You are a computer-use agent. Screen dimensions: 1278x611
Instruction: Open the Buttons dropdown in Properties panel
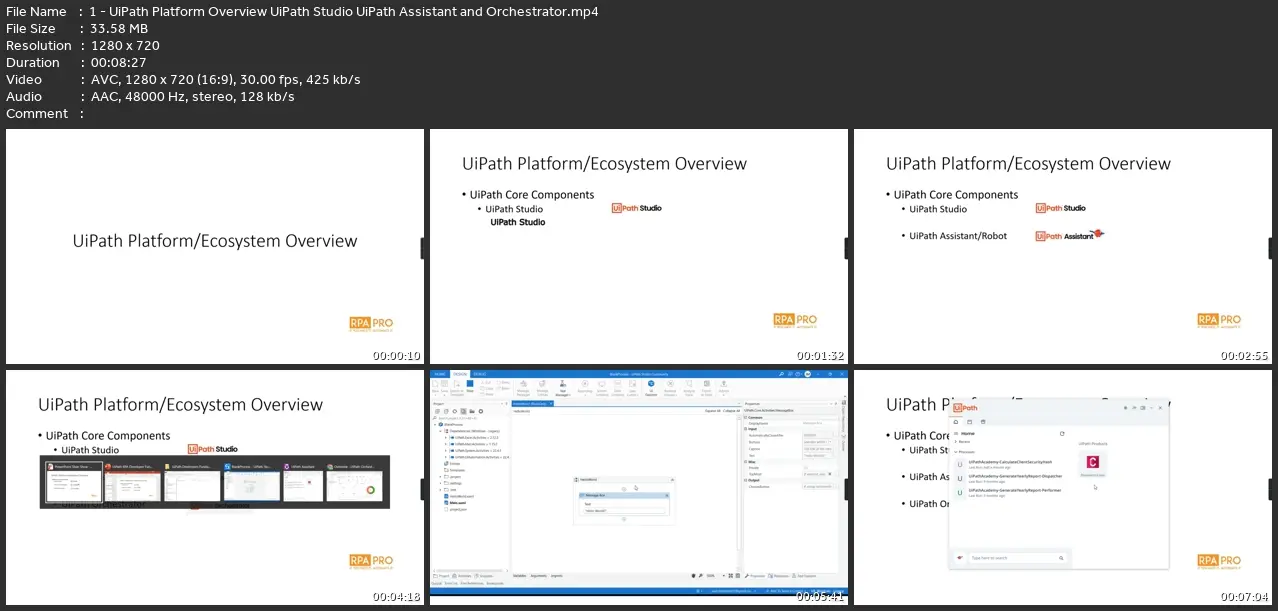[830, 442]
